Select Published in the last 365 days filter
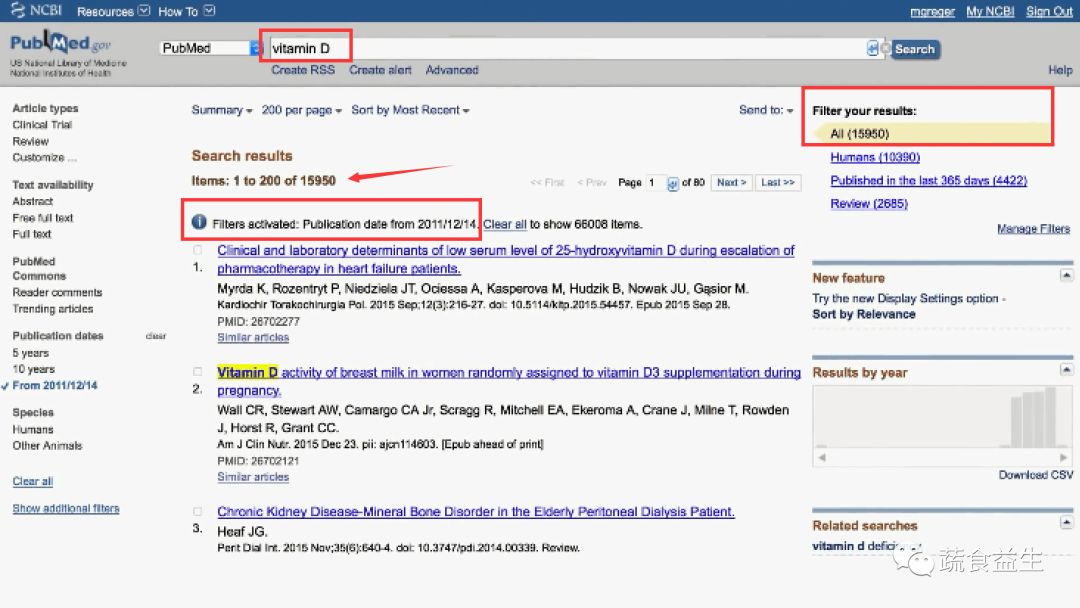The image size is (1080, 608). pos(928,180)
